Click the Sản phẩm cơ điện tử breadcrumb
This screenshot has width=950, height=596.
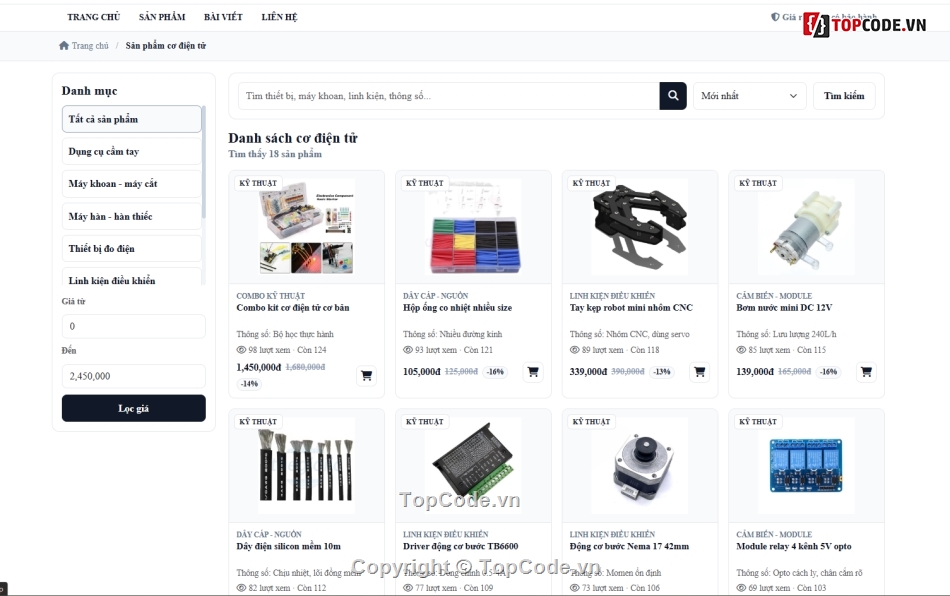coord(165,45)
